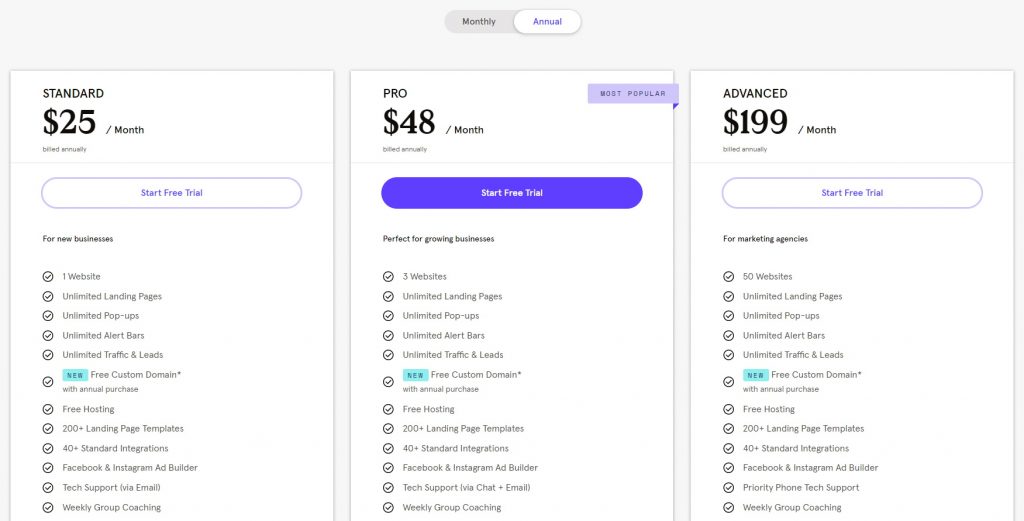Click checkmark beside Standard Free Hosting
This screenshot has width=1024, height=521.
pyautogui.click(x=48, y=409)
